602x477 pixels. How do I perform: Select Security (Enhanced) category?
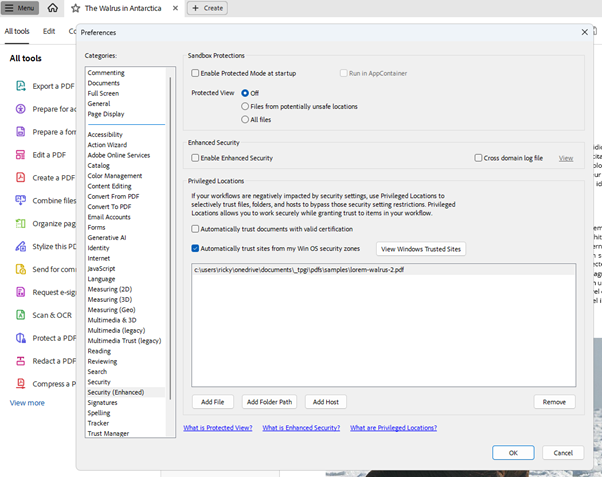point(116,392)
